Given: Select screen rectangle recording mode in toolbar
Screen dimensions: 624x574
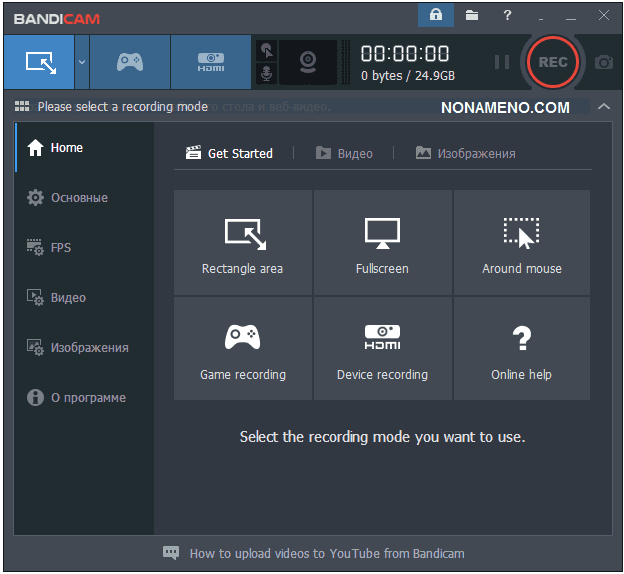Looking at the screenshot, I should (x=40, y=62).
